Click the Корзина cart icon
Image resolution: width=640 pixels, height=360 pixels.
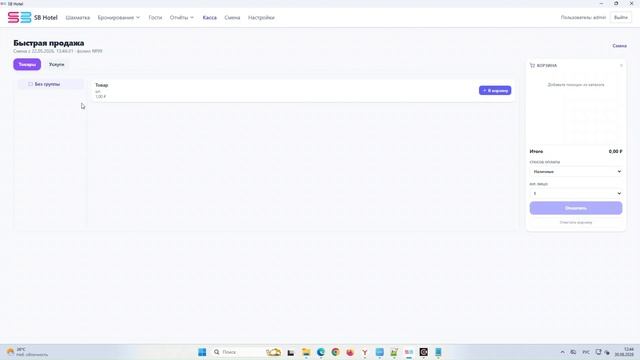[532, 65]
